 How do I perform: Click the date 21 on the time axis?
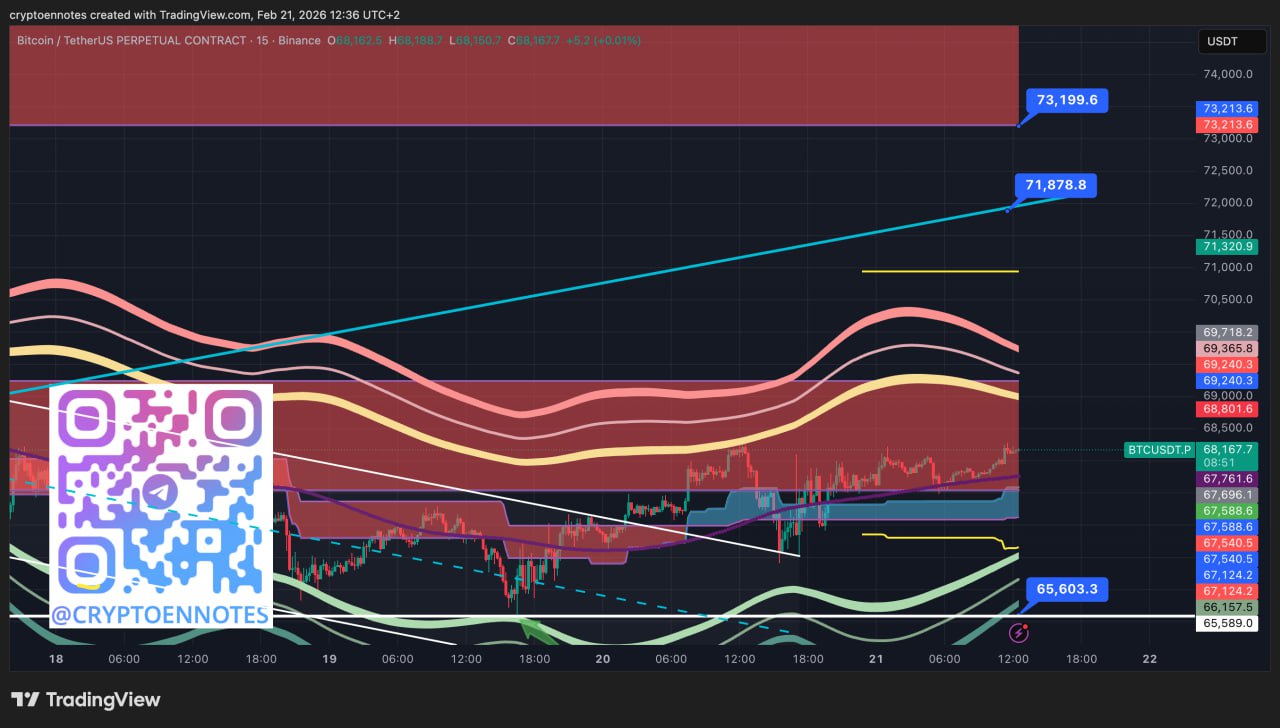[876, 659]
